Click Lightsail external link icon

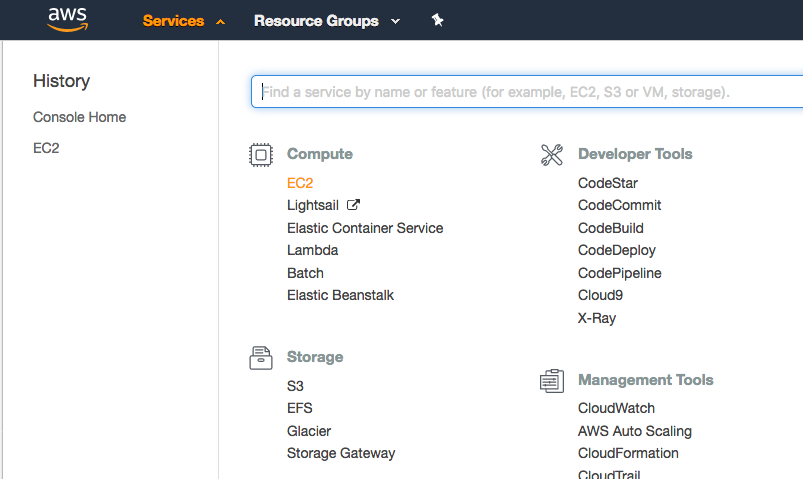[353, 205]
